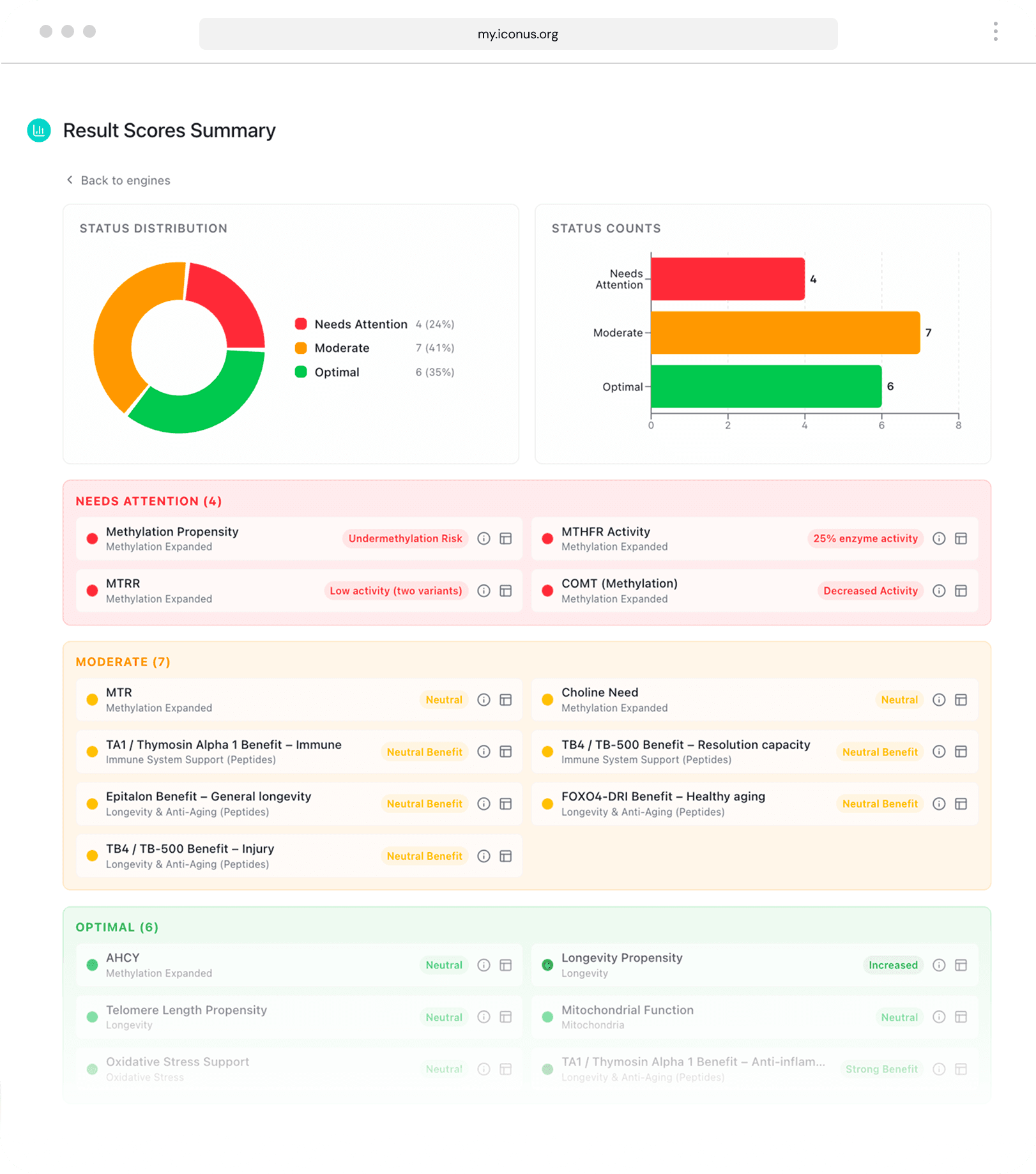The height and width of the screenshot is (1174, 1036).
Task: Click the red Needs Attention bar
Action: point(727,279)
